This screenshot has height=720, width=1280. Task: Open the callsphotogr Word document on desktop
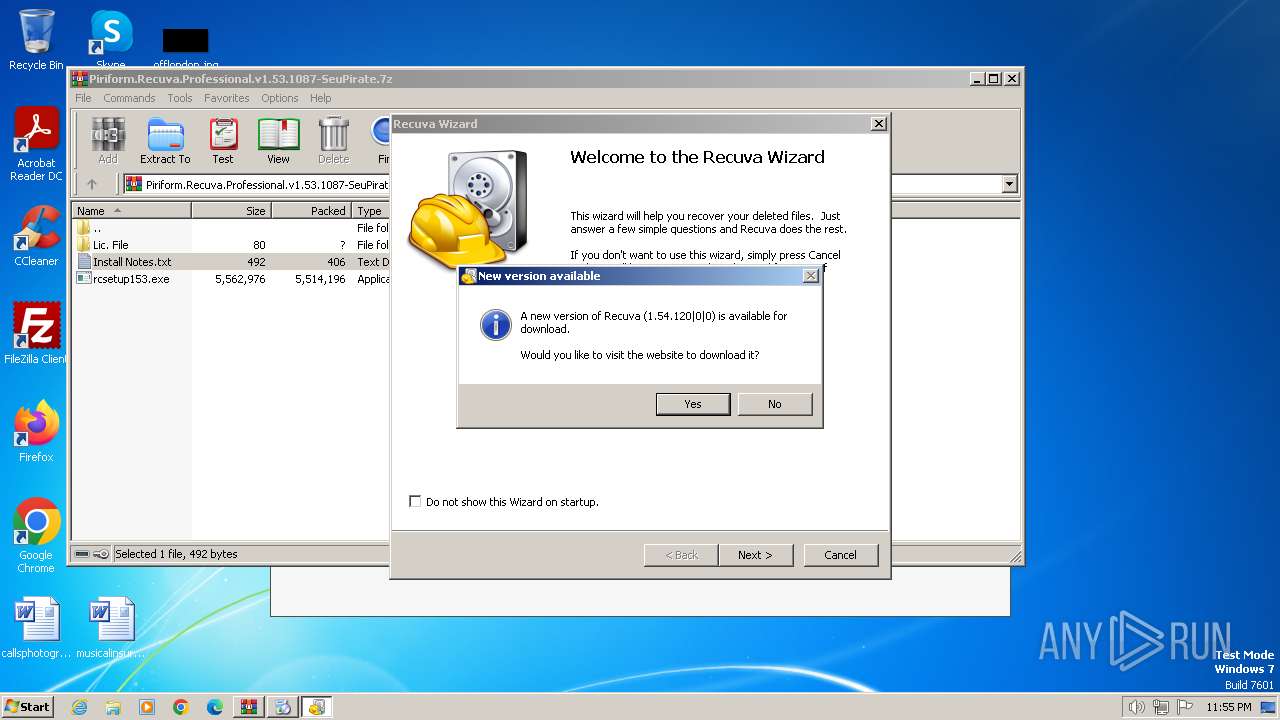(36, 628)
